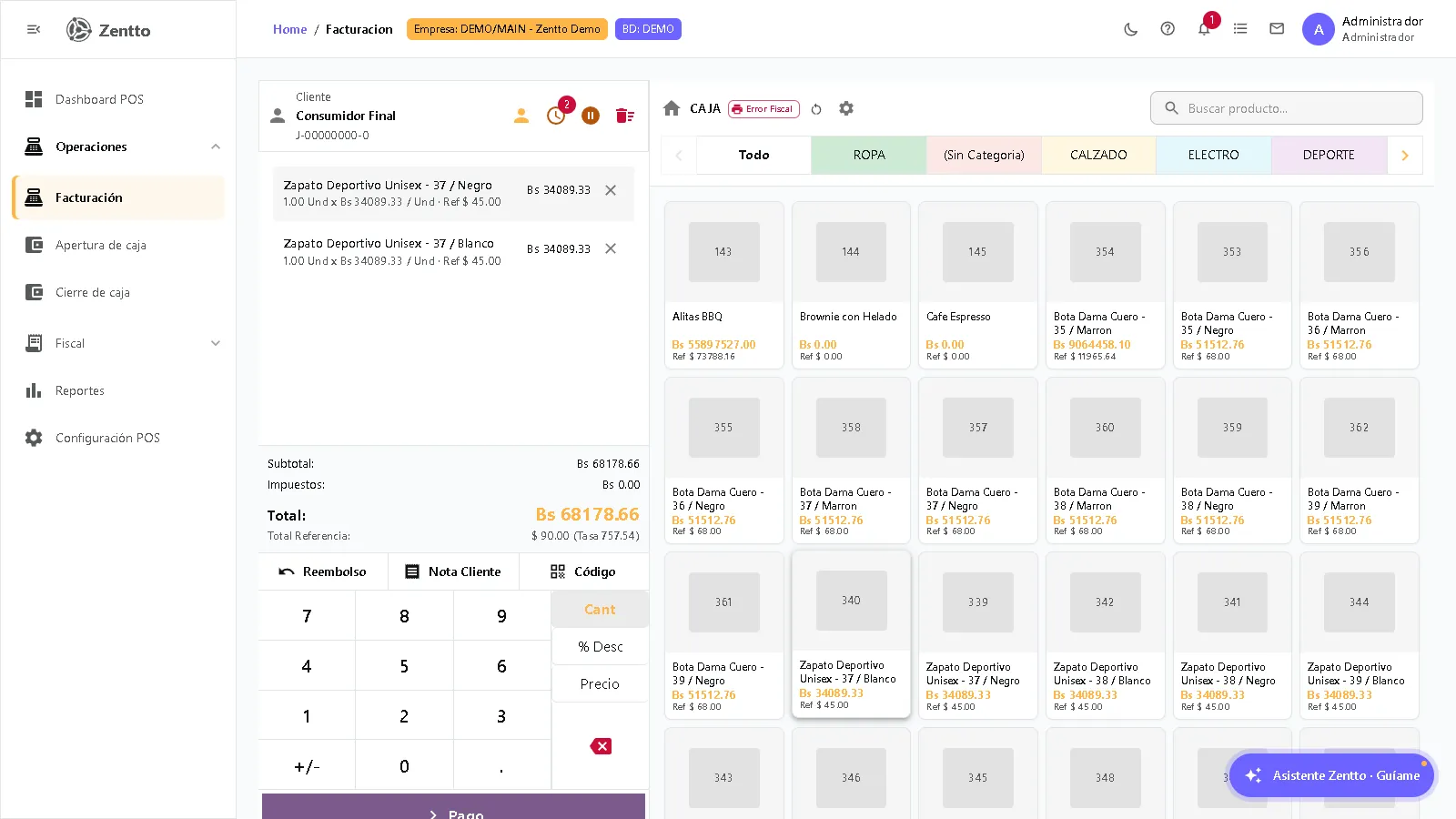This screenshot has width=1456, height=819.
Task: Select the Todo category tab
Action: 753,156
